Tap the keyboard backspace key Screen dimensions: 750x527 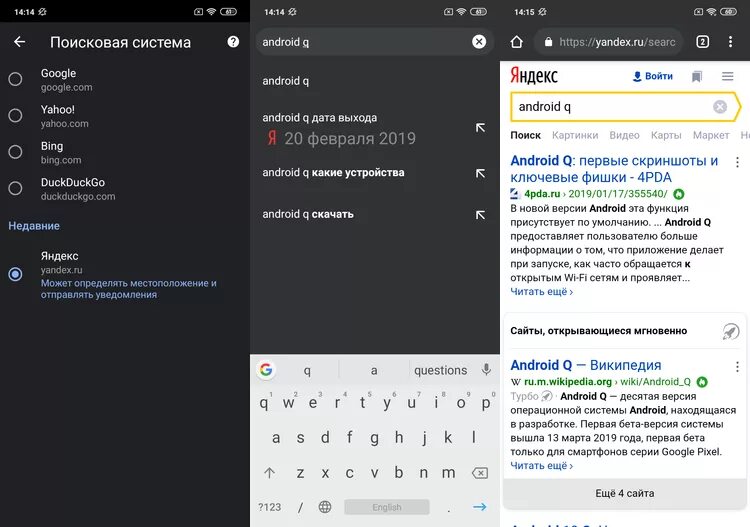480,473
